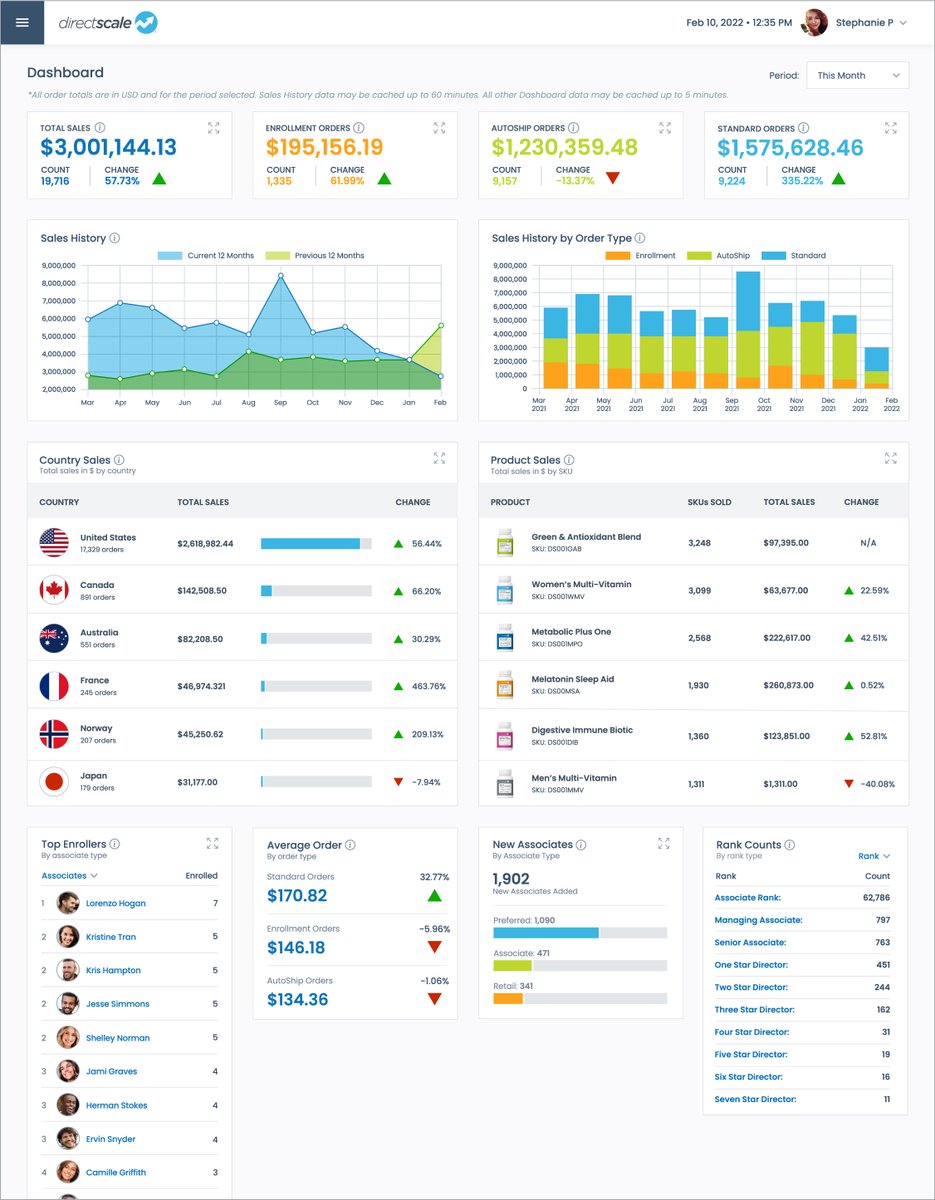Click the Japan flag icon
935x1200 pixels.
54,781
